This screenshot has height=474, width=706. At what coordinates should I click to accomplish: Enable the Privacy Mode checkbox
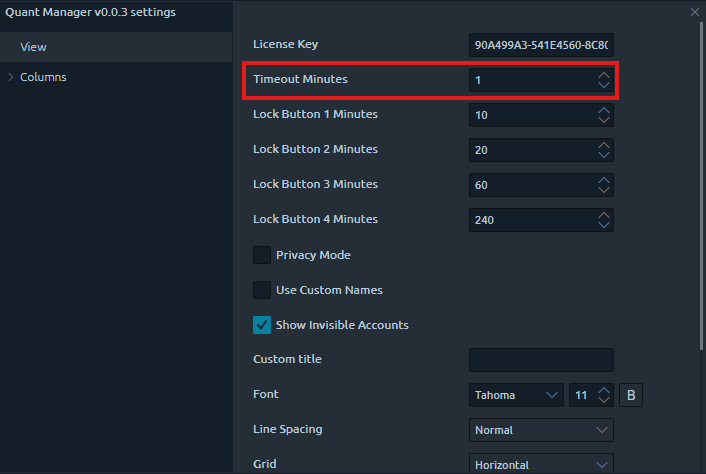[x=262, y=255]
